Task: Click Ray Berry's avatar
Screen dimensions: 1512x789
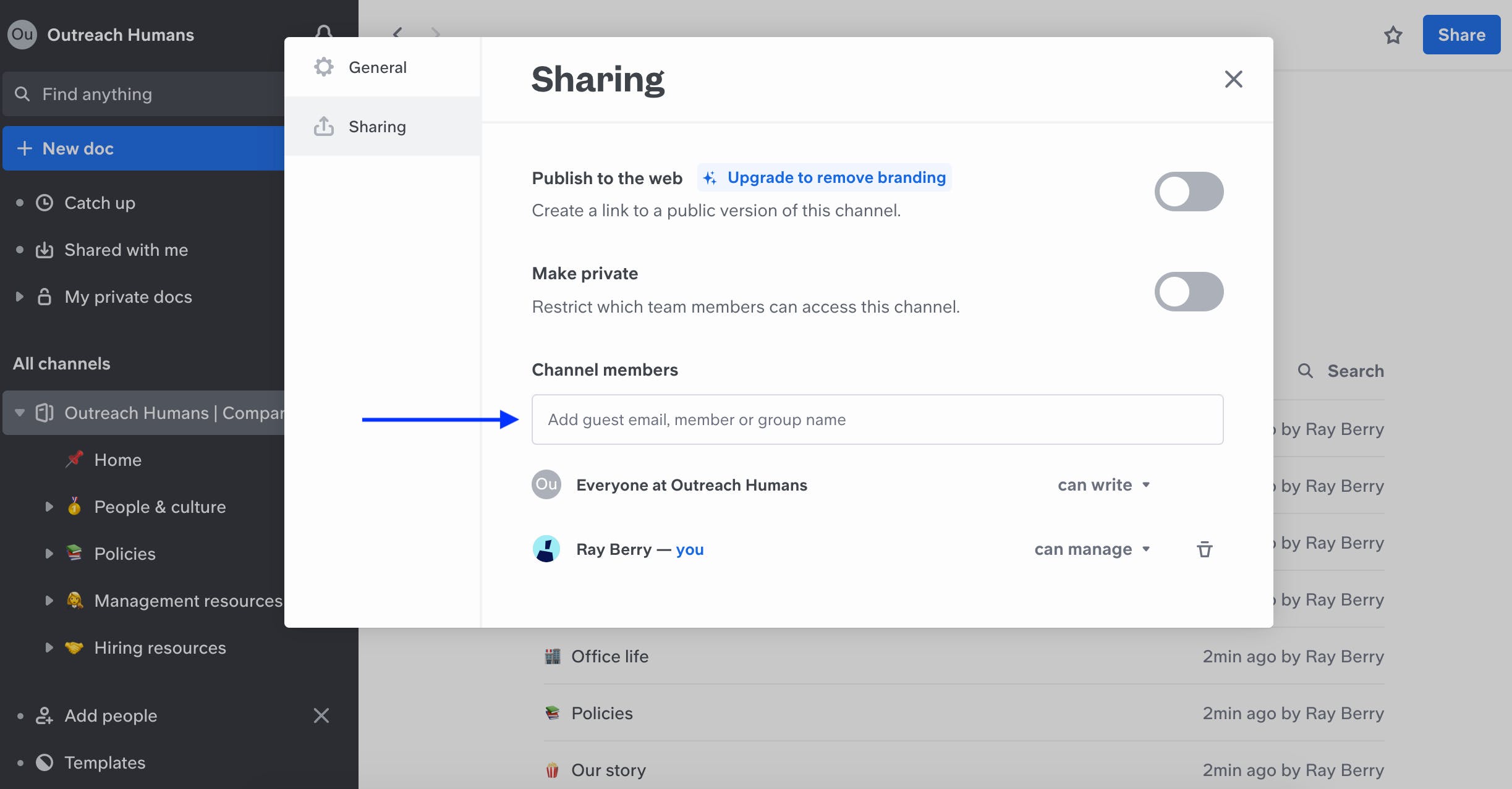Action: click(x=546, y=549)
